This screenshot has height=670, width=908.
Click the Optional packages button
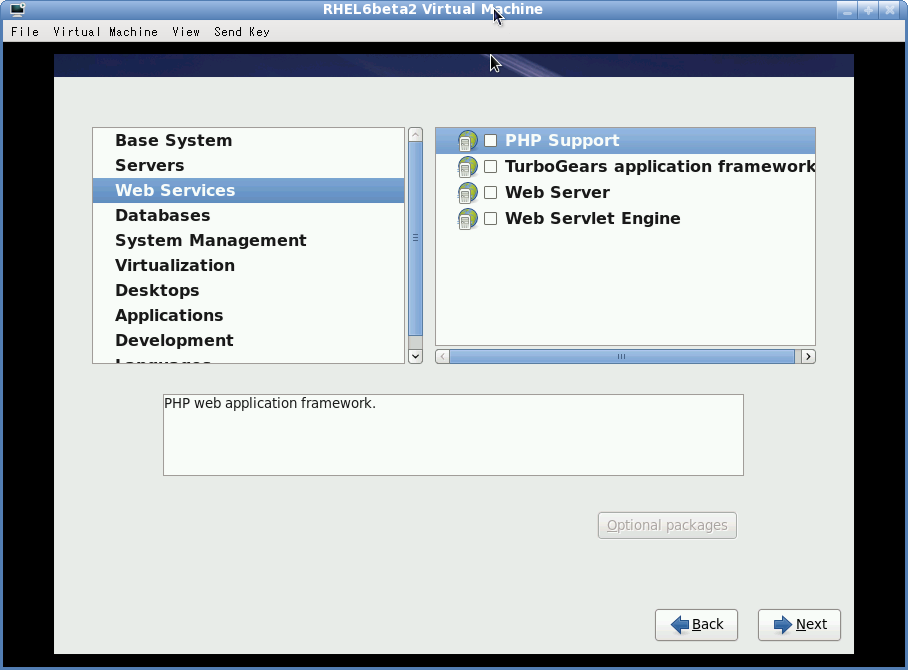[667, 525]
